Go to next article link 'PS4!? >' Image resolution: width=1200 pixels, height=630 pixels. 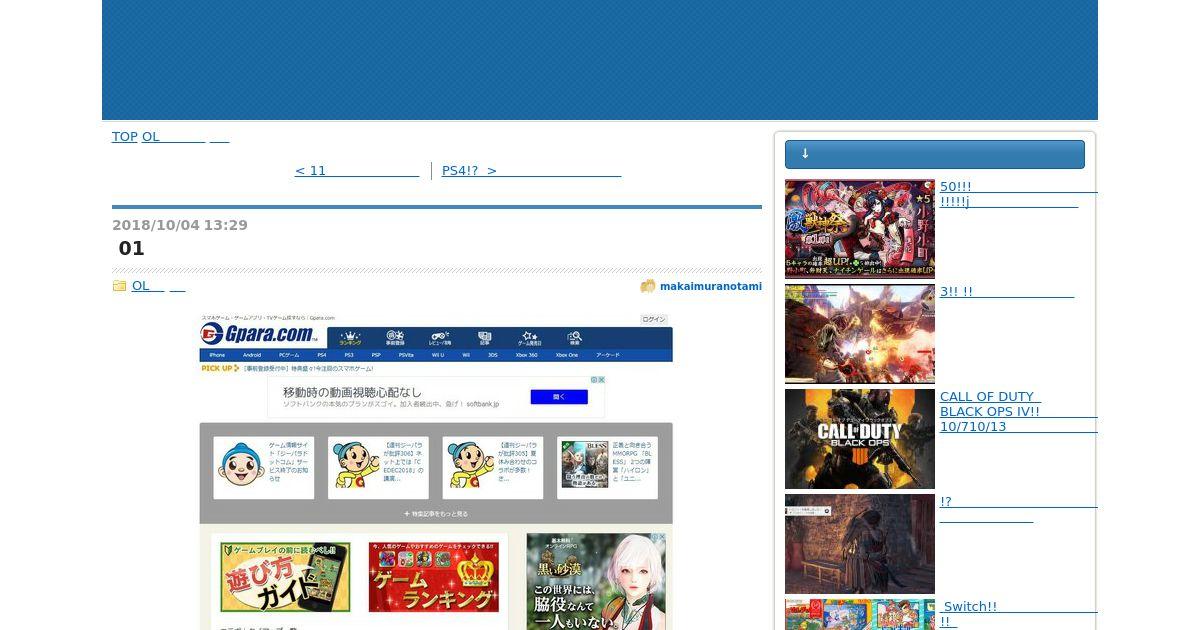click(531, 171)
